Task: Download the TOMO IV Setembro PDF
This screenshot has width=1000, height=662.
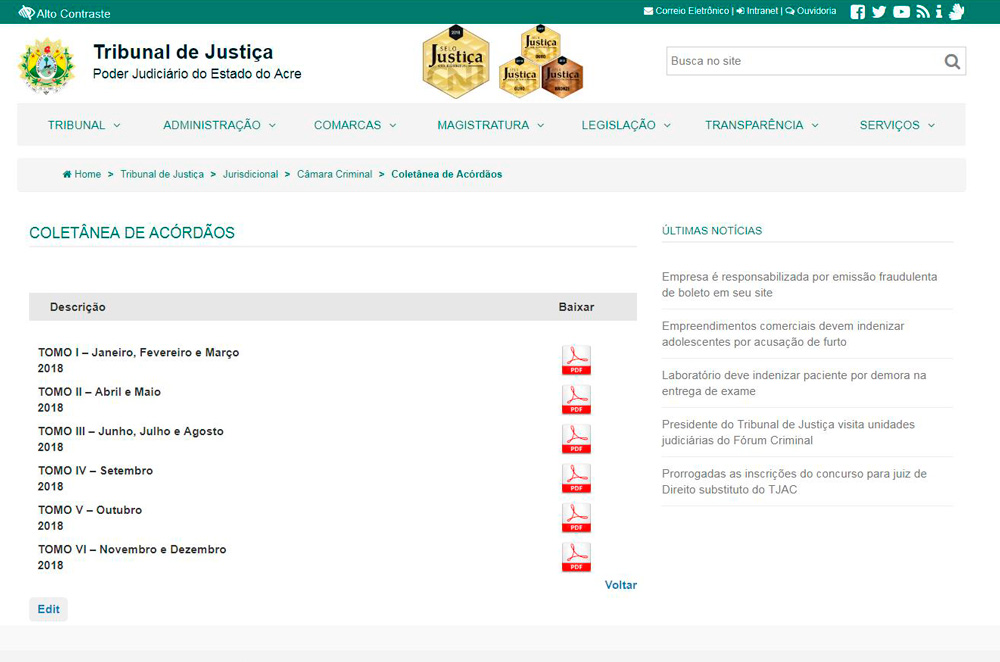Action: click(576, 478)
